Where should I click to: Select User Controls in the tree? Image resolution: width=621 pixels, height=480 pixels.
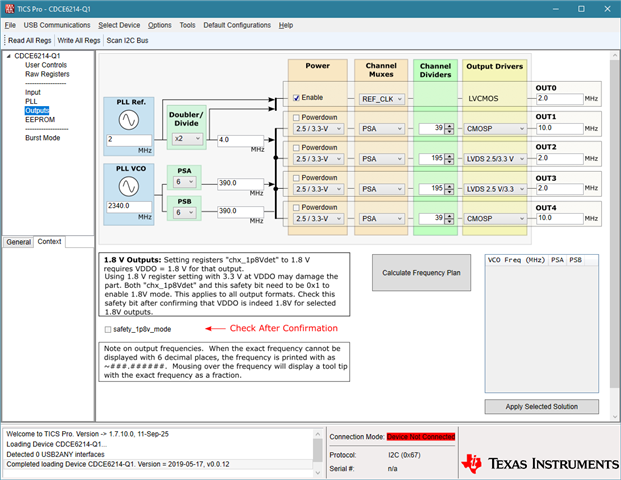(46, 65)
